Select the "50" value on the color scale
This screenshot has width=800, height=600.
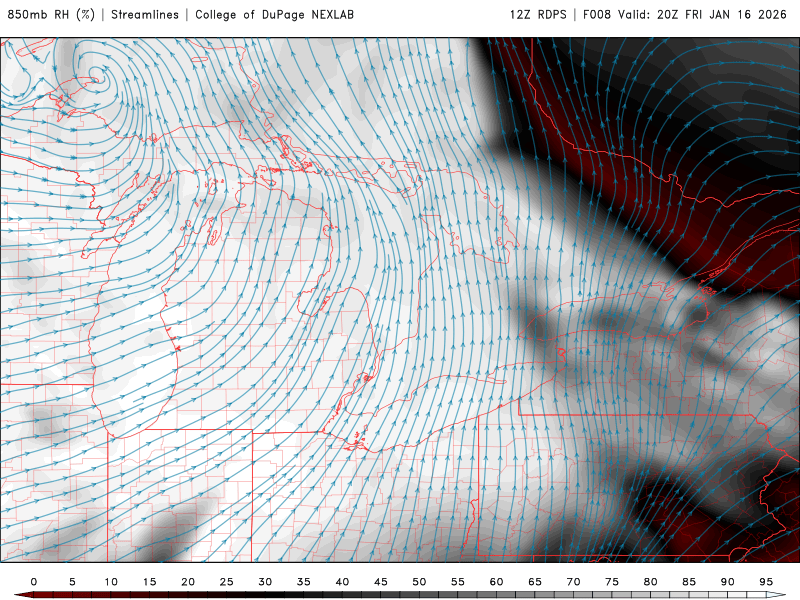[x=419, y=582]
